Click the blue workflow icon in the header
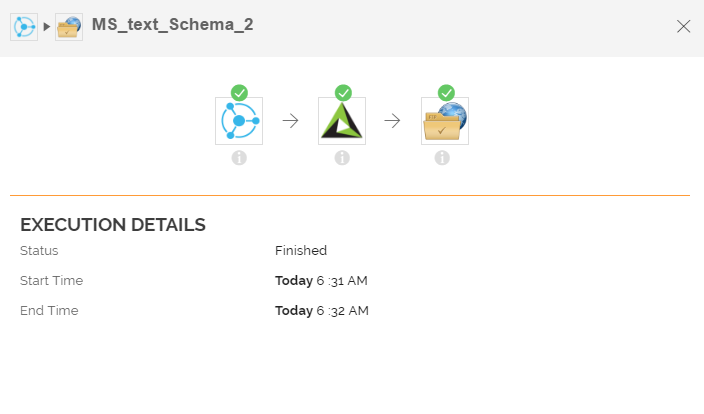Viewport: 704px width, 414px height. coord(23,27)
